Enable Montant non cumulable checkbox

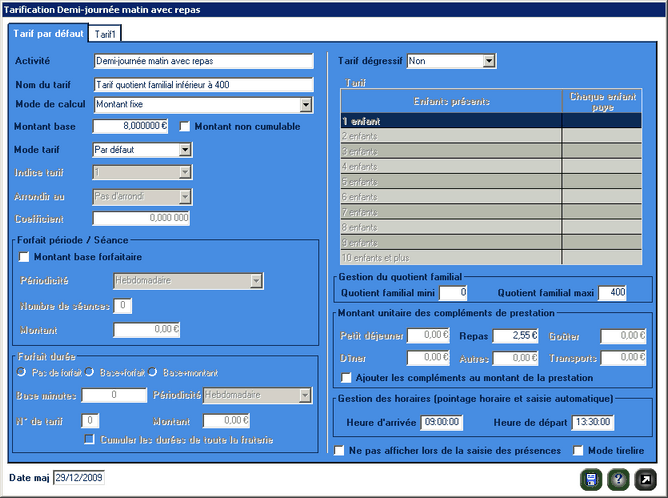[185, 126]
